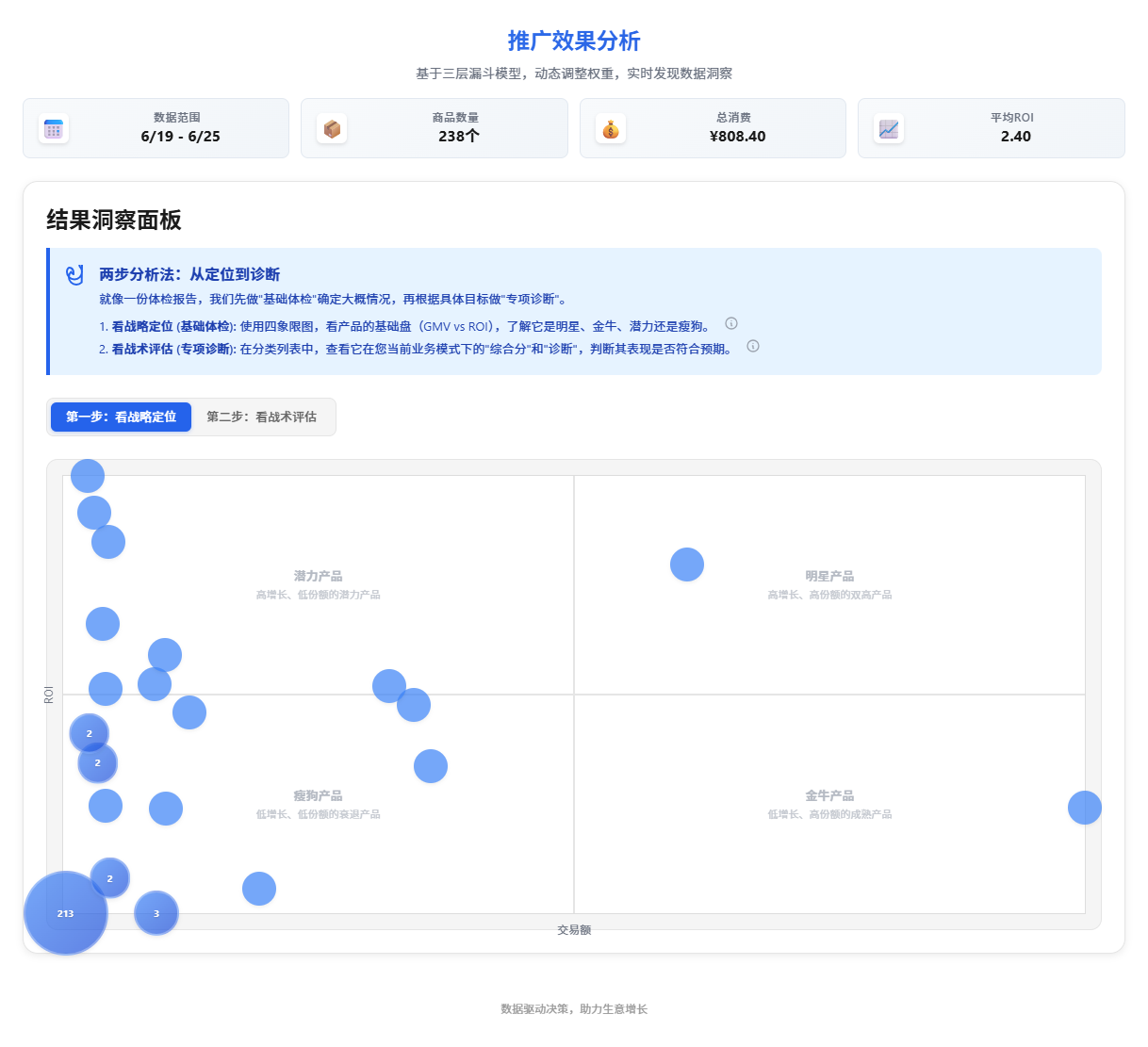Click the money bag icon for total spend
Viewport: 1148px width, 1047px height.
tap(611, 129)
